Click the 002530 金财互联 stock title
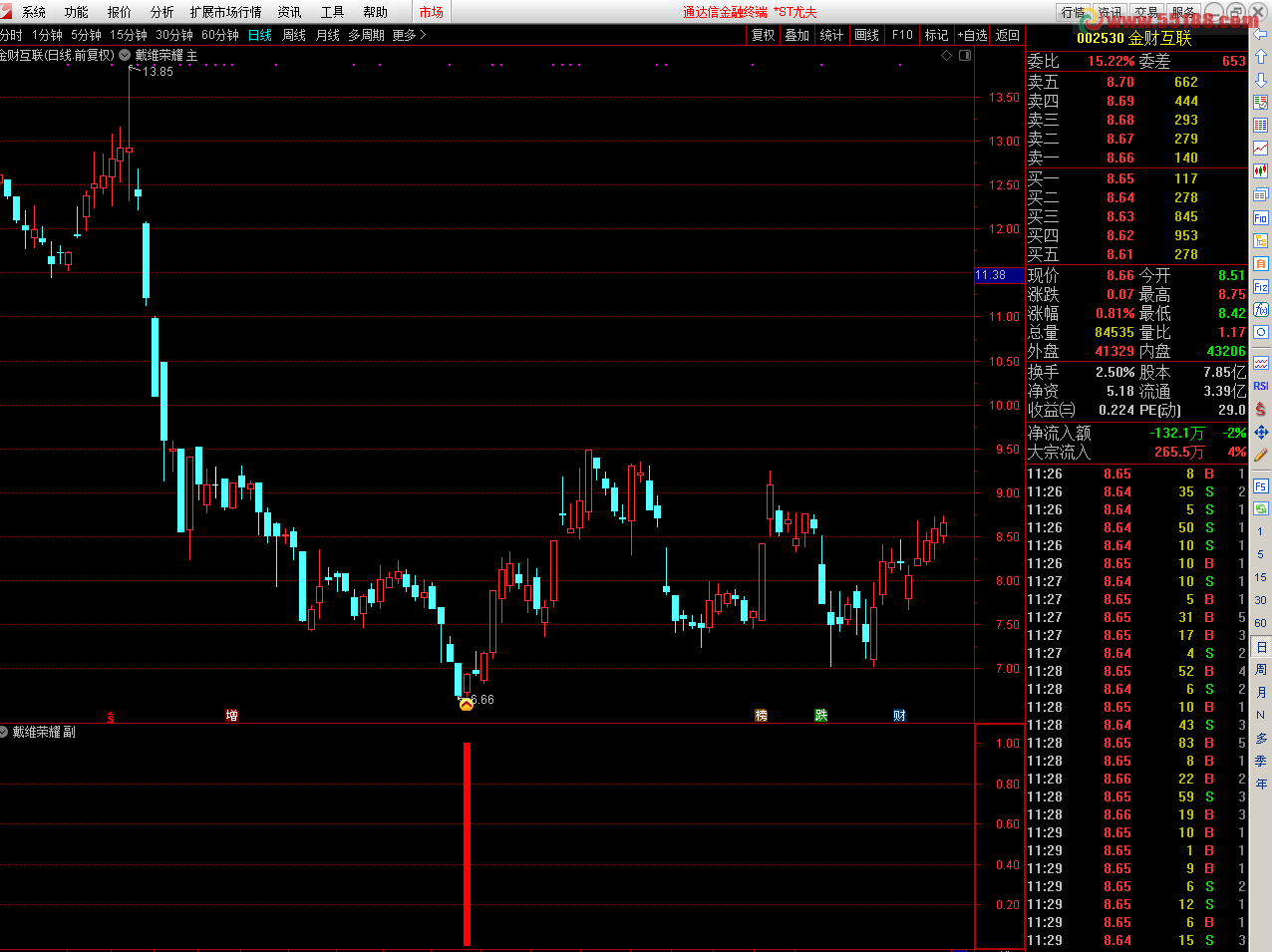 [x=1134, y=38]
